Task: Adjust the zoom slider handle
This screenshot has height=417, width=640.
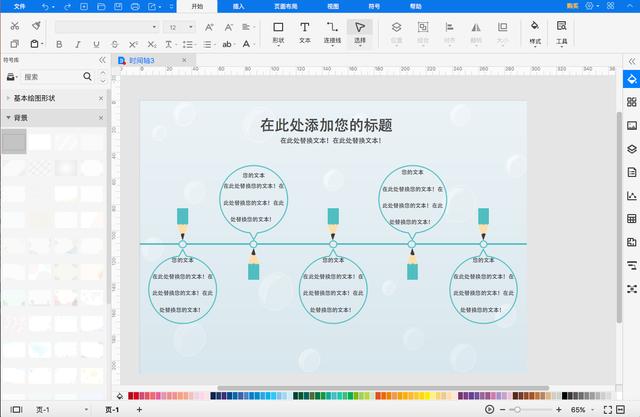Action: 517,409
